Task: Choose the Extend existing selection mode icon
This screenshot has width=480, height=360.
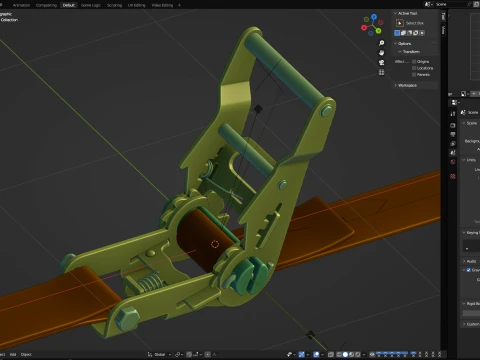Action: point(403,33)
